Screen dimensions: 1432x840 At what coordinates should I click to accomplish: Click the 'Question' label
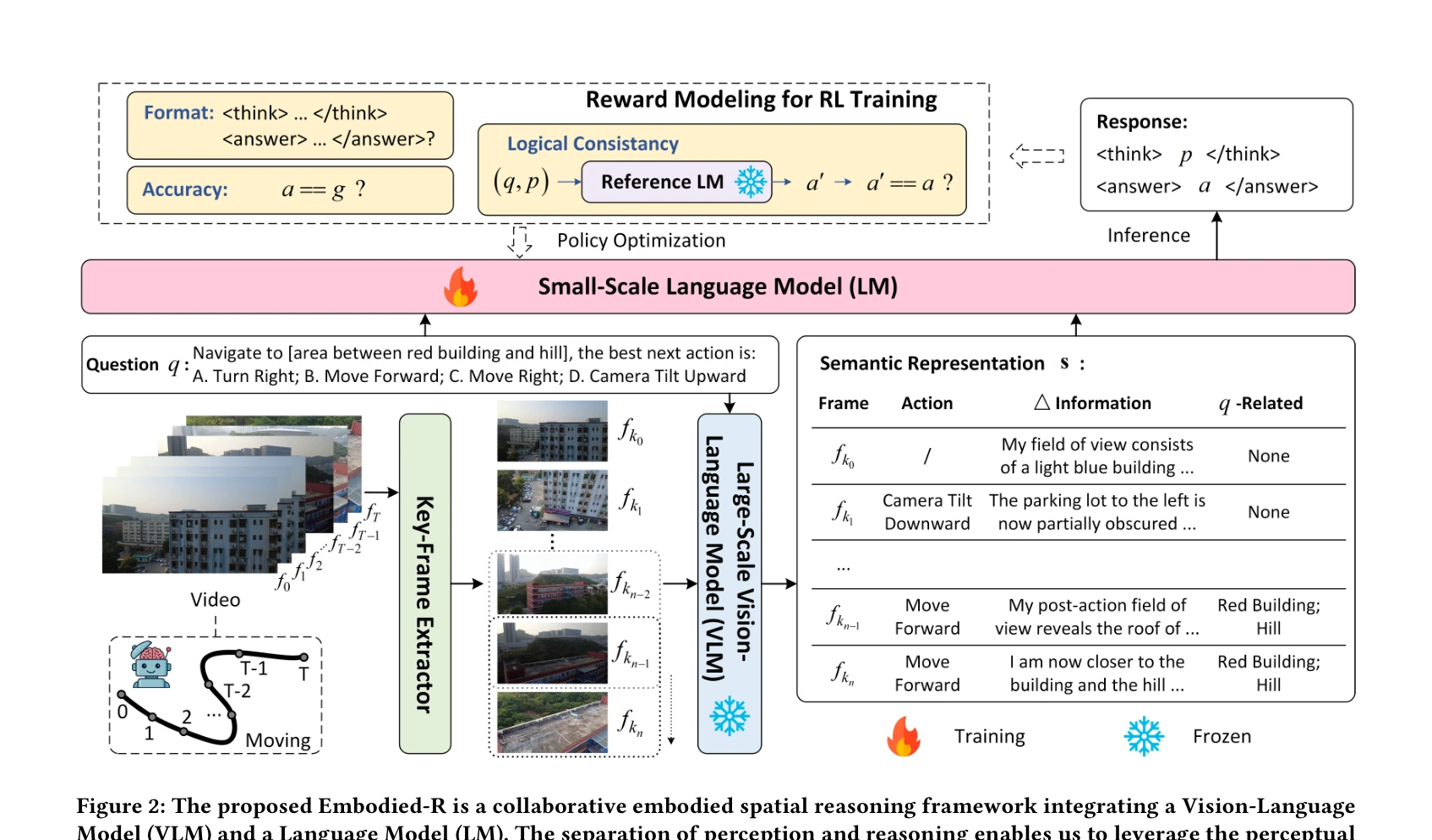click(x=122, y=365)
